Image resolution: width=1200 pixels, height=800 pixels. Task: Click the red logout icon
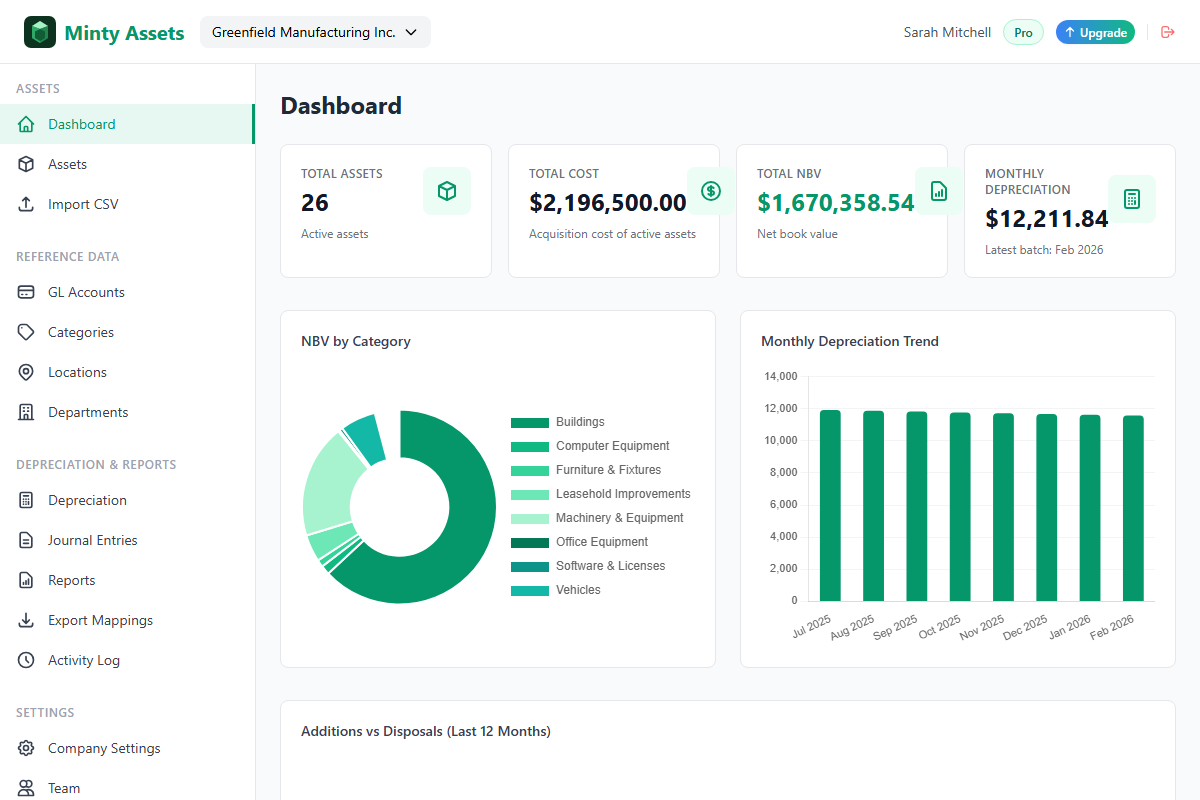(x=1167, y=32)
